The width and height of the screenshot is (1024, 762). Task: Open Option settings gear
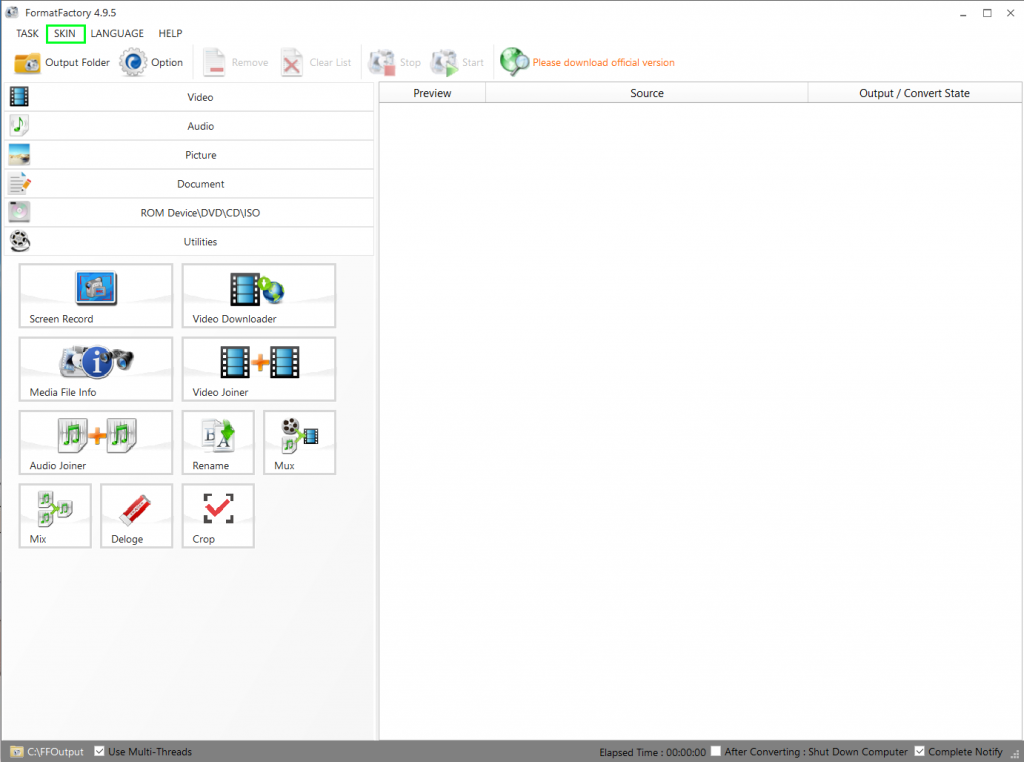pyautogui.click(x=133, y=62)
